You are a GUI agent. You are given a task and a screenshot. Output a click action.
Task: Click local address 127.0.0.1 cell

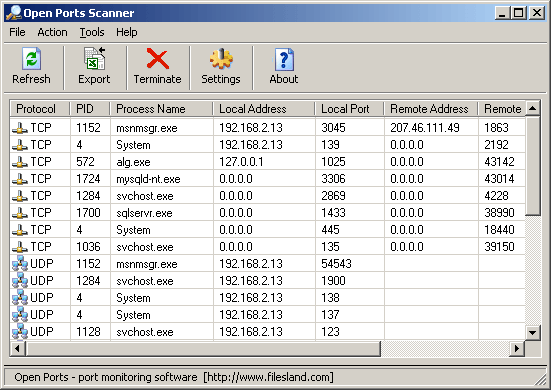coord(241,162)
